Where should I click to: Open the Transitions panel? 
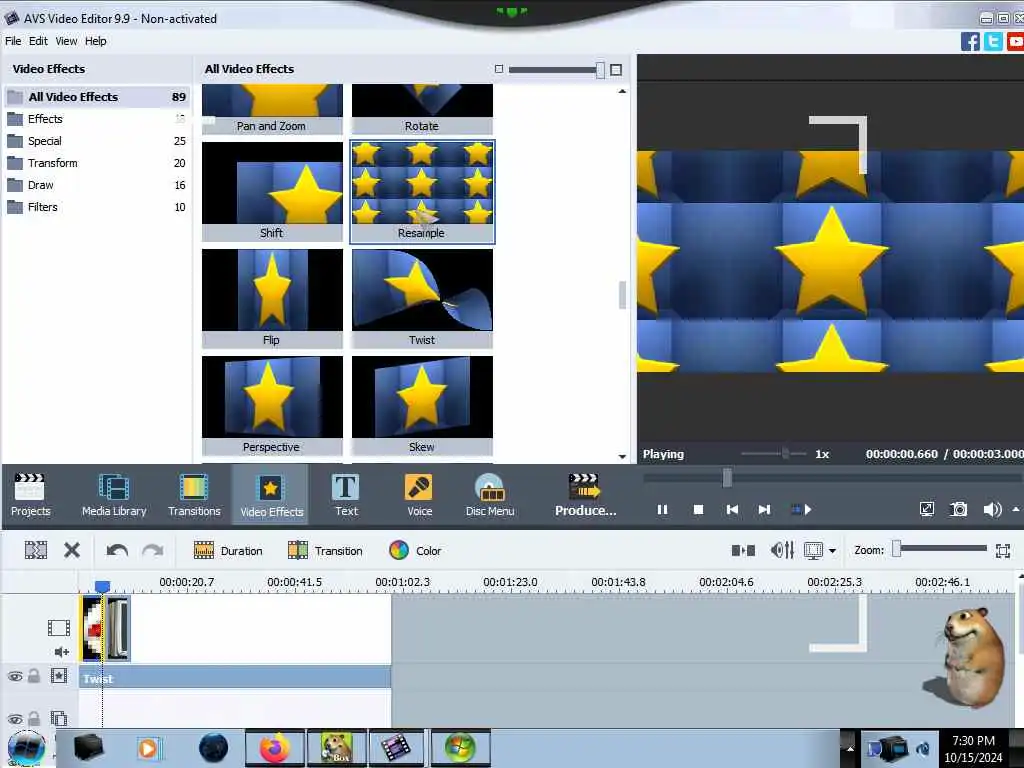194,494
